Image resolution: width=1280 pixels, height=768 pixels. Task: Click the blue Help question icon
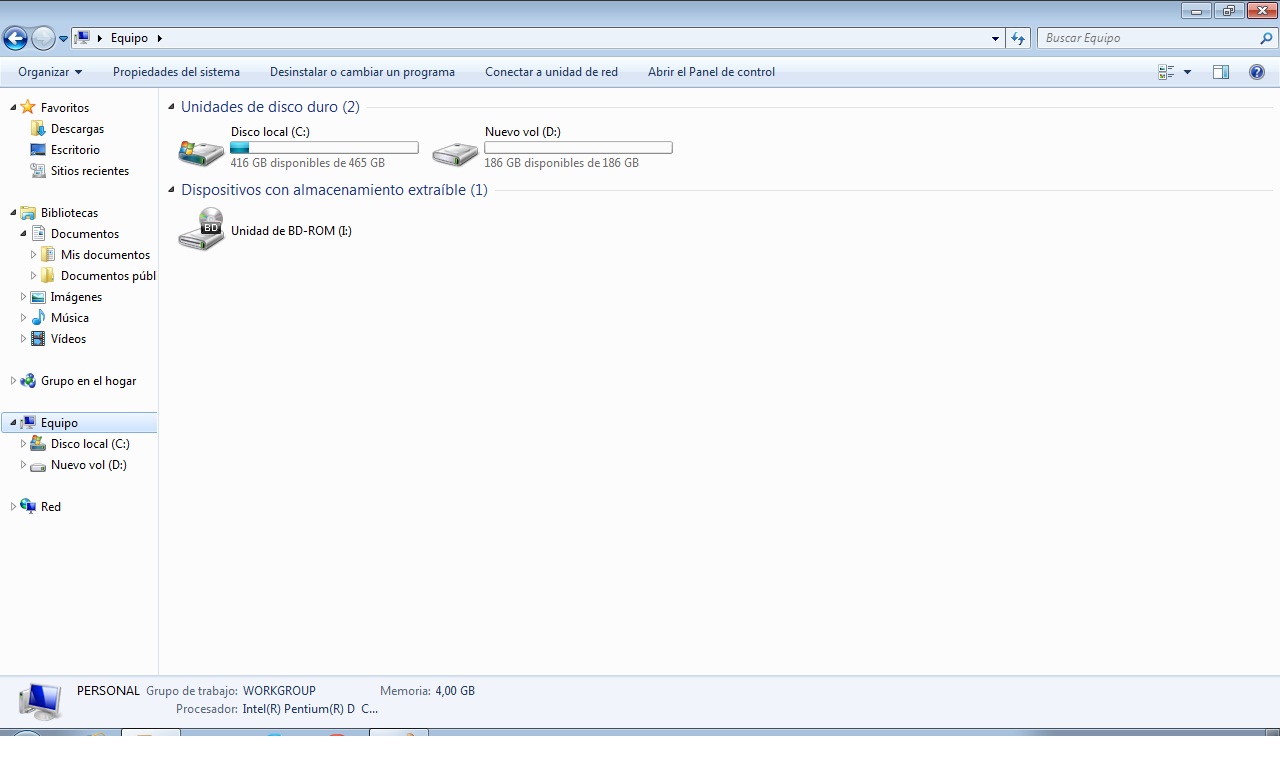pyautogui.click(x=1257, y=72)
